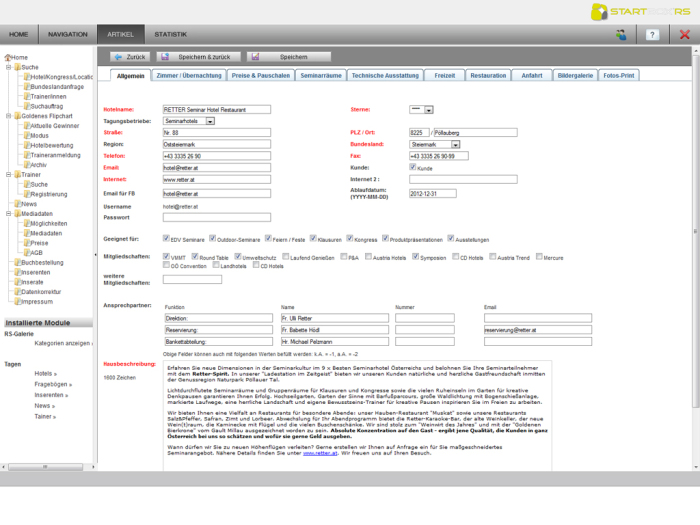The image size is (700, 525).
Task: Click the user accounts icon in top bar
Action: click(621, 34)
